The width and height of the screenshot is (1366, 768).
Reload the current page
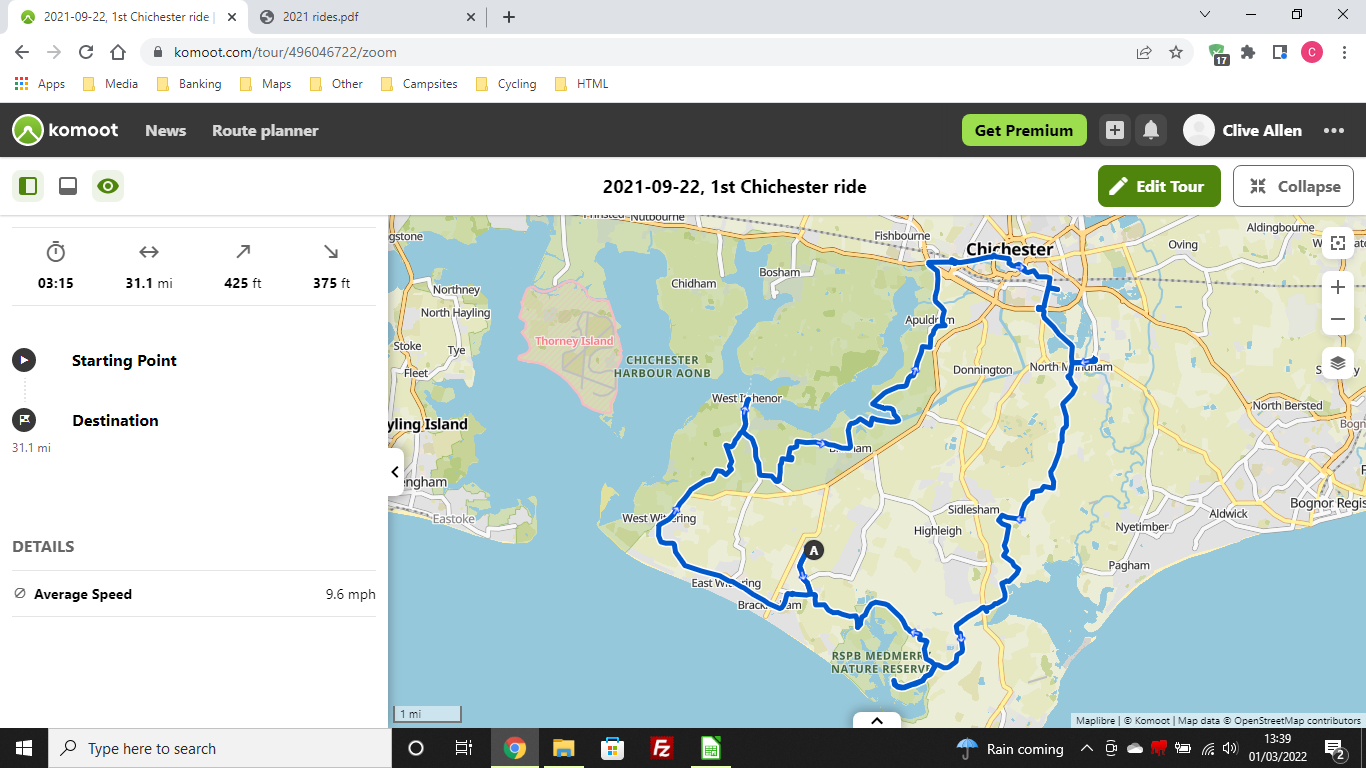[86, 52]
